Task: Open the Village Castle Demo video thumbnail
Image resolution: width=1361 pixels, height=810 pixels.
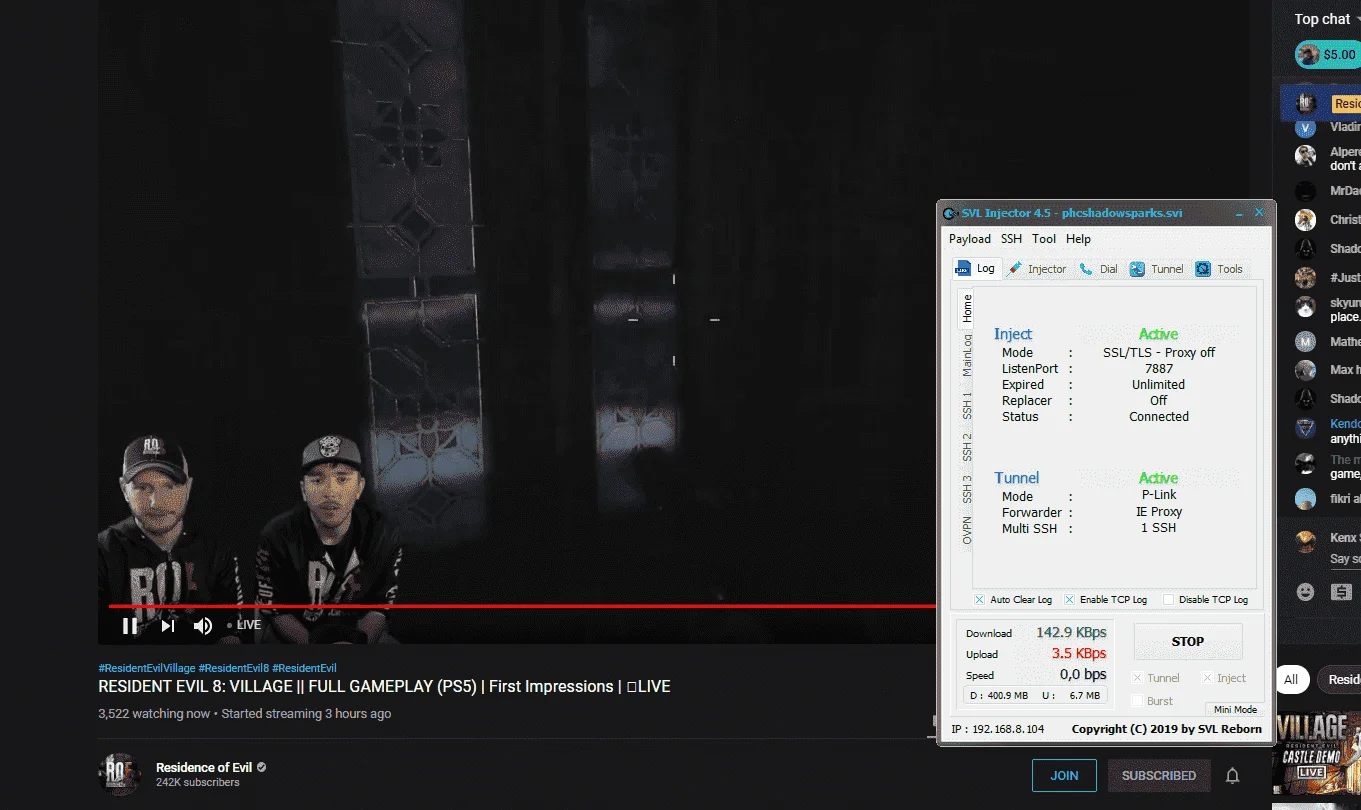Action: coord(1317,753)
